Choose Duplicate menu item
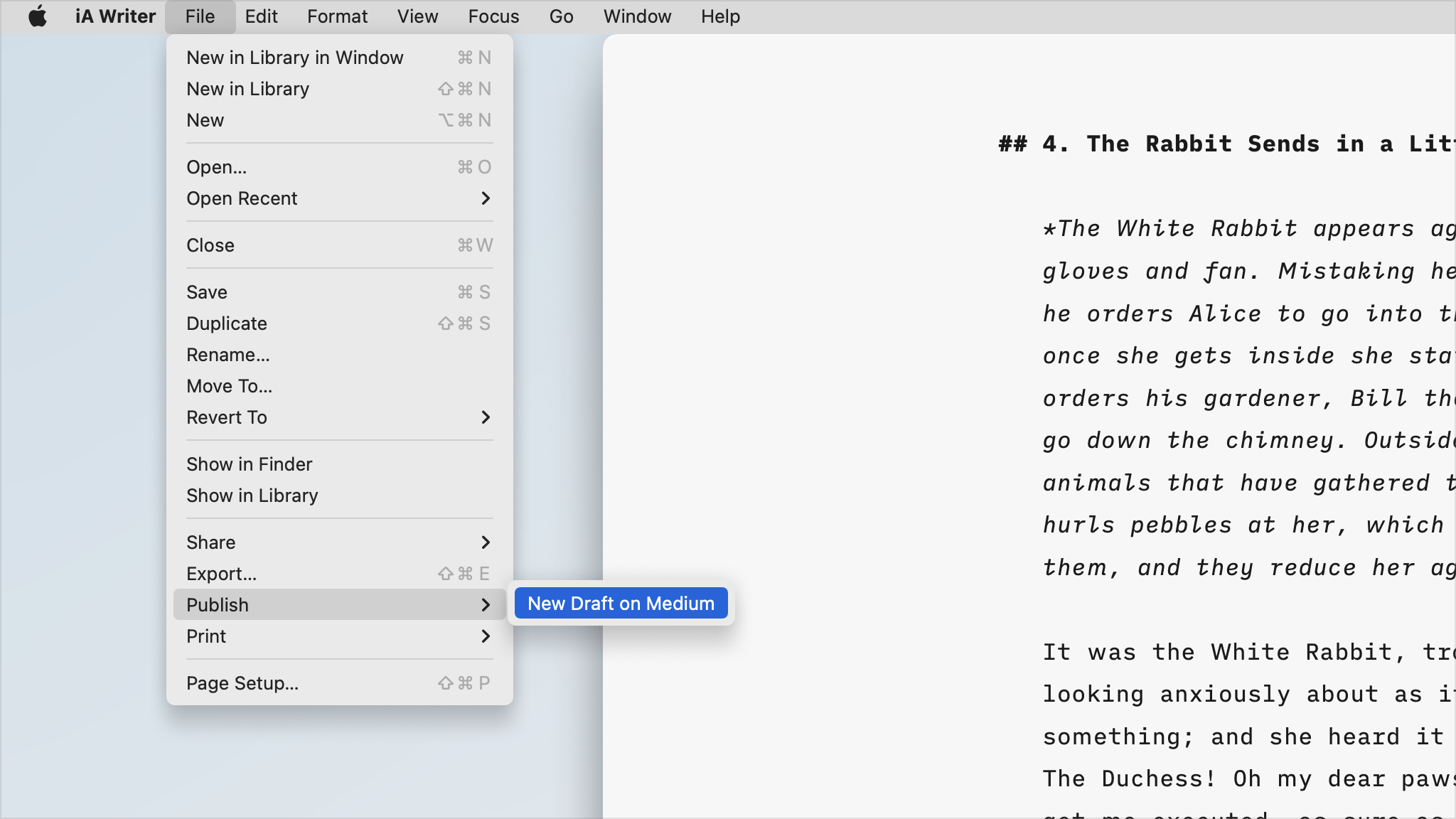1456x819 pixels. (x=339, y=323)
